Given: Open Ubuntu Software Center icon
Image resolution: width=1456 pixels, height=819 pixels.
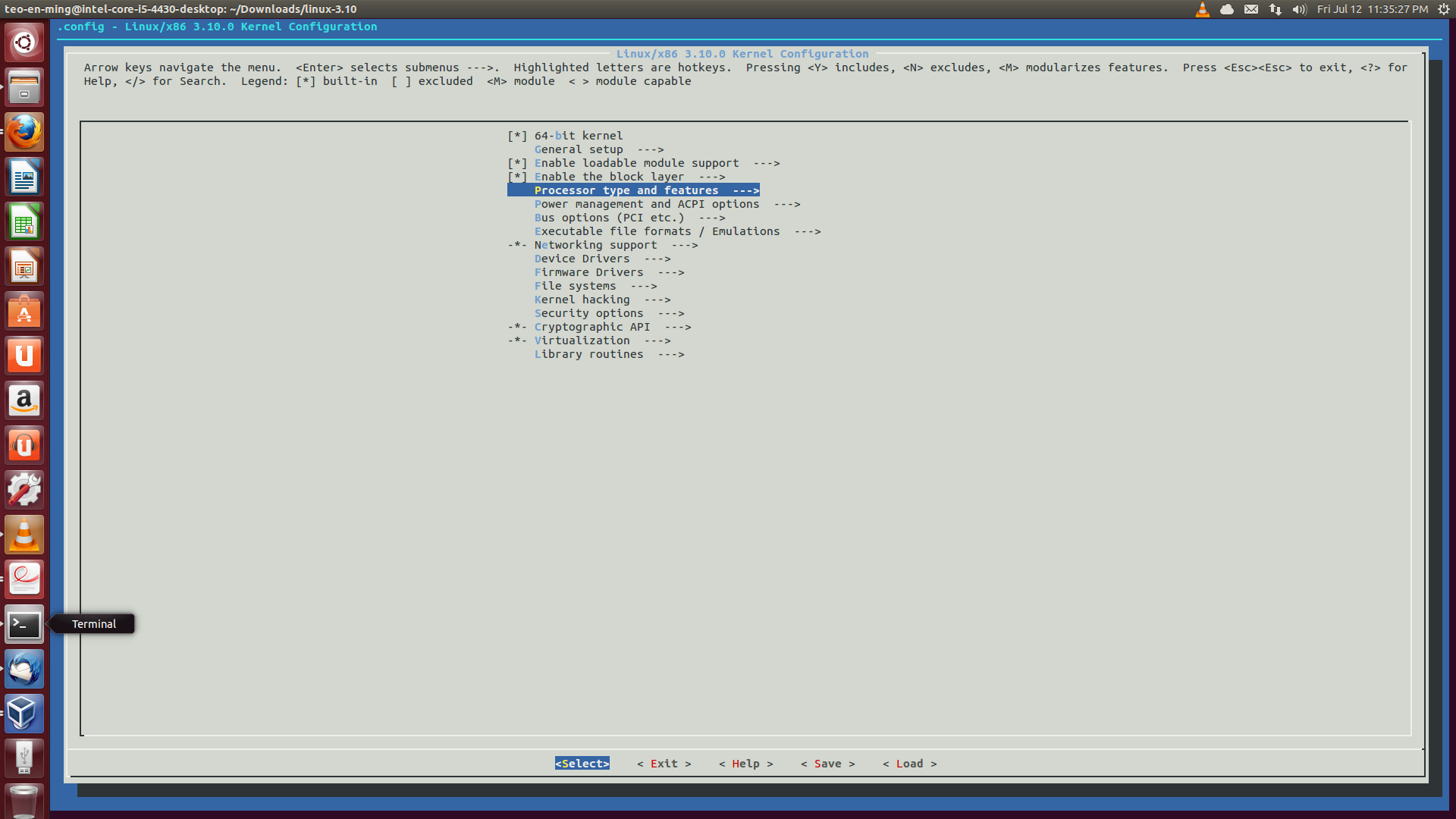Looking at the screenshot, I should pyautogui.click(x=24, y=312).
